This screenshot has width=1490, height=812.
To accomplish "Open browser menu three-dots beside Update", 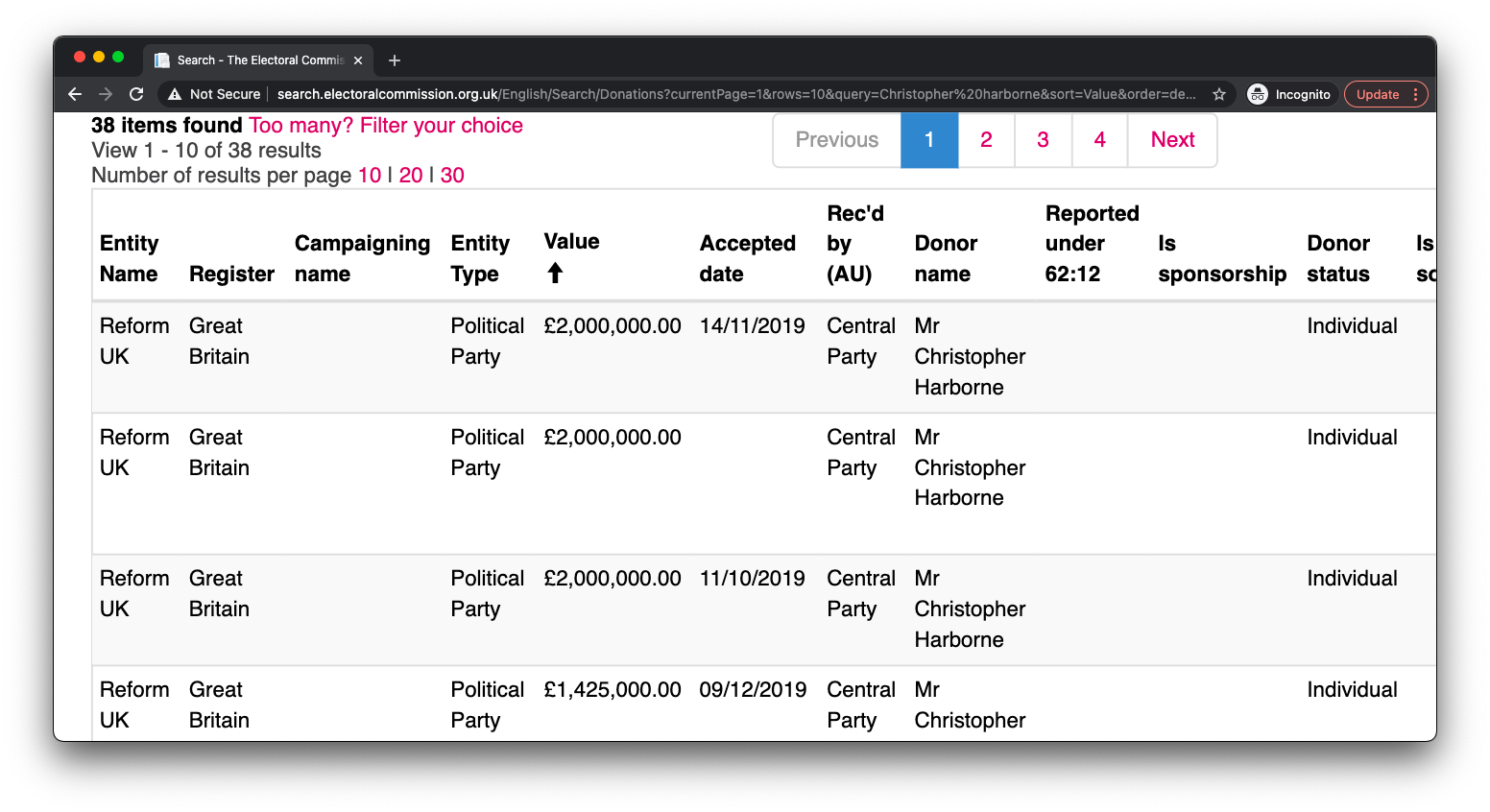I will point(1415,94).
